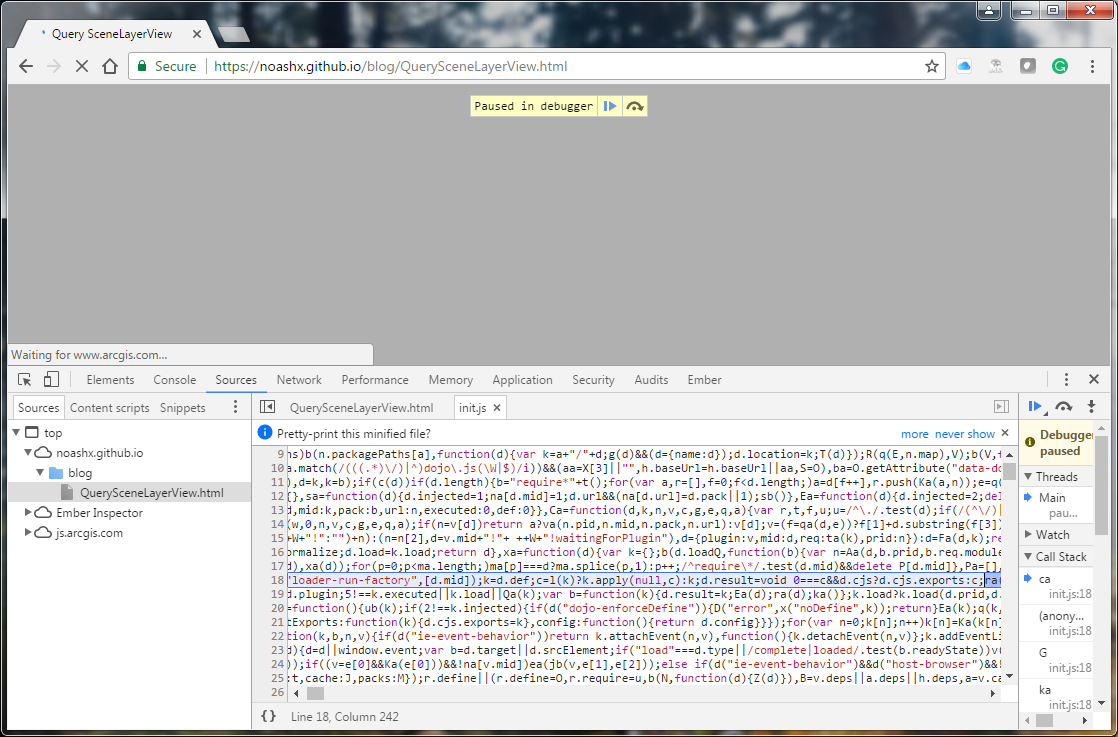Image resolution: width=1118 pixels, height=737 pixels.
Task: Step over next call in page overlay
Action: (x=635, y=106)
